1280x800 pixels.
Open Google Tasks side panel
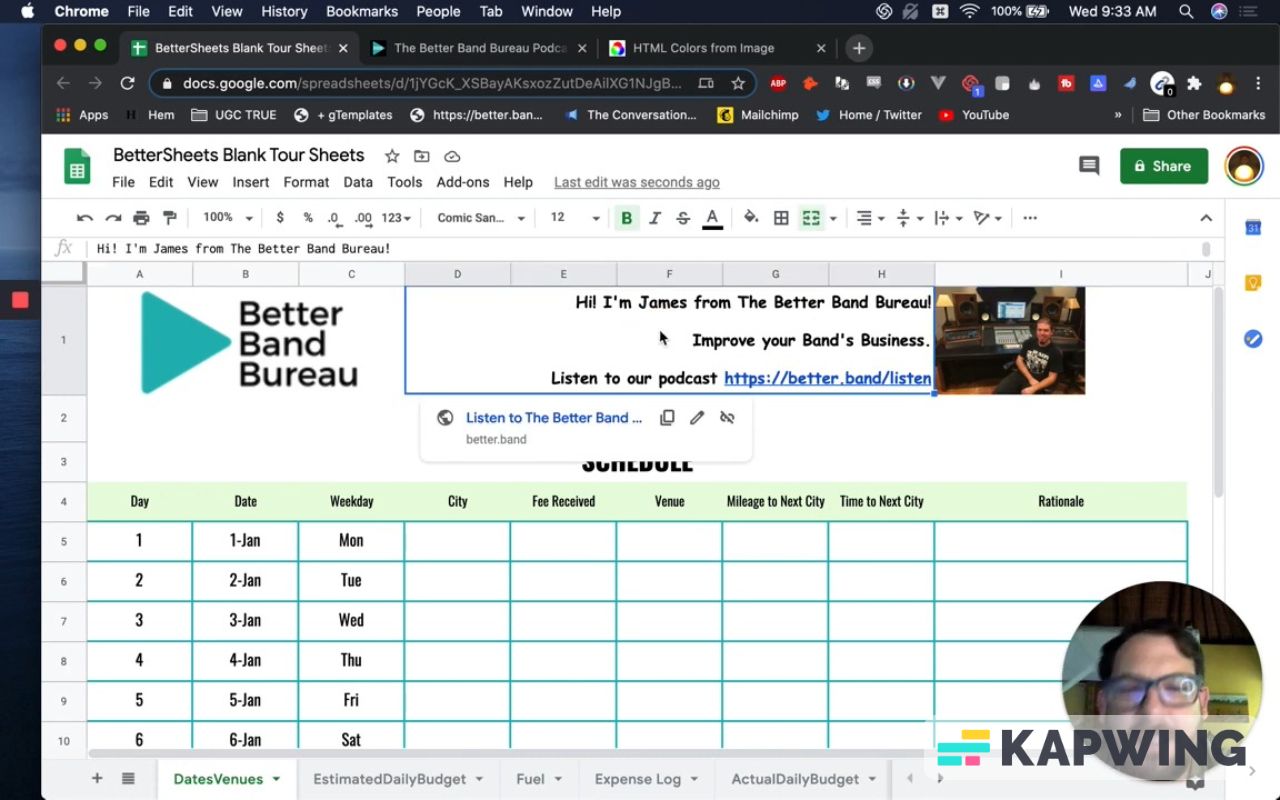point(1253,339)
